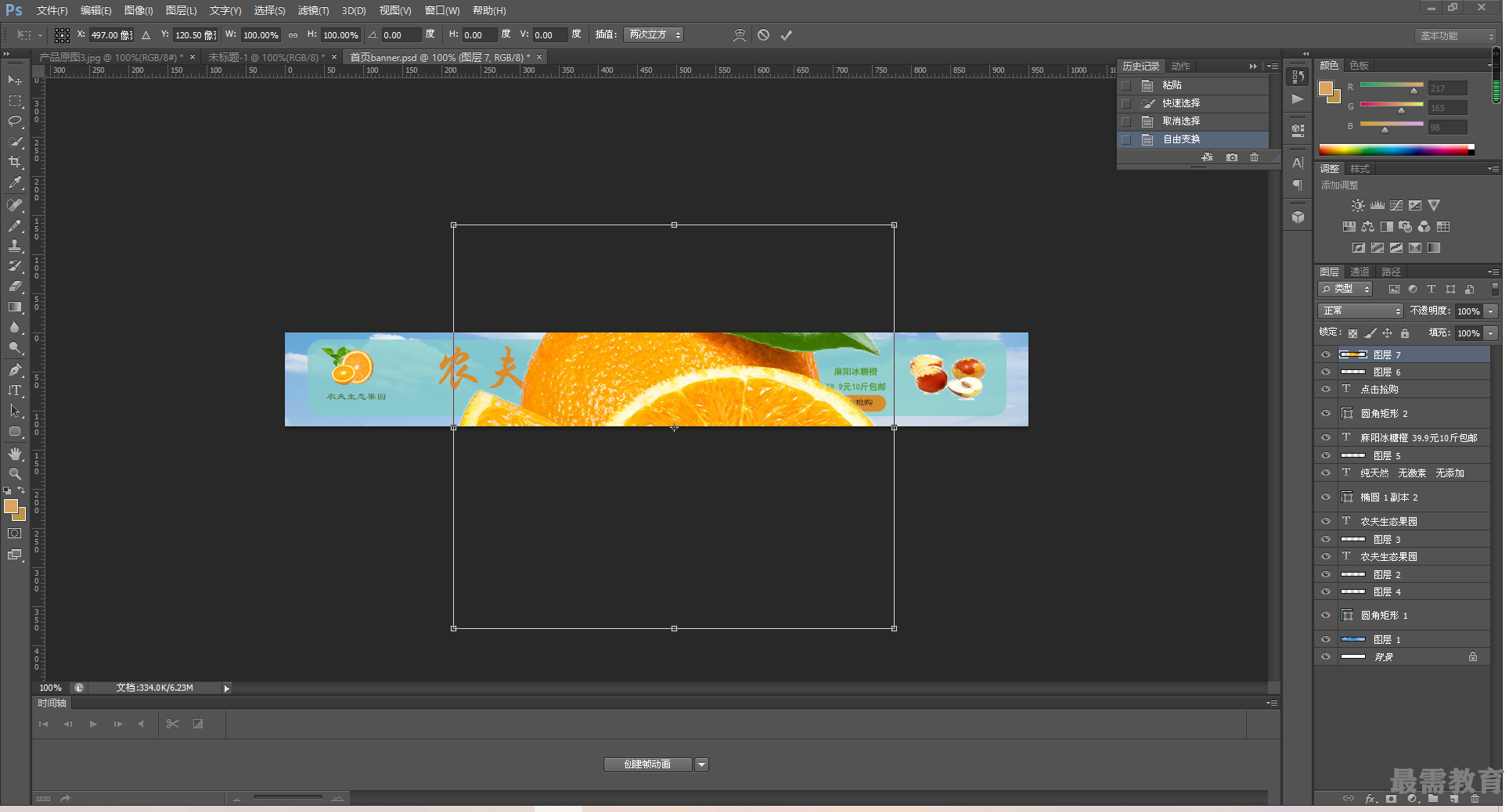Viewport: 1509px width, 812px height.
Task: Select the Eraser tool
Action: (x=15, y=286)
